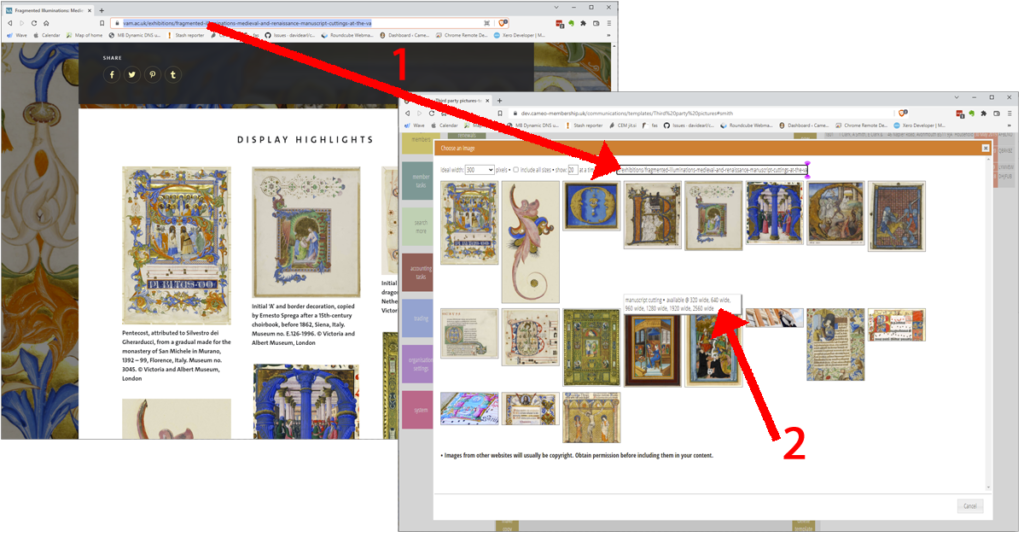Open Dashboard - Cameo bookmark in Cameo window
Image resolution: width=1024 pixels, height=537 pixels.
click(x=804, y=125)
